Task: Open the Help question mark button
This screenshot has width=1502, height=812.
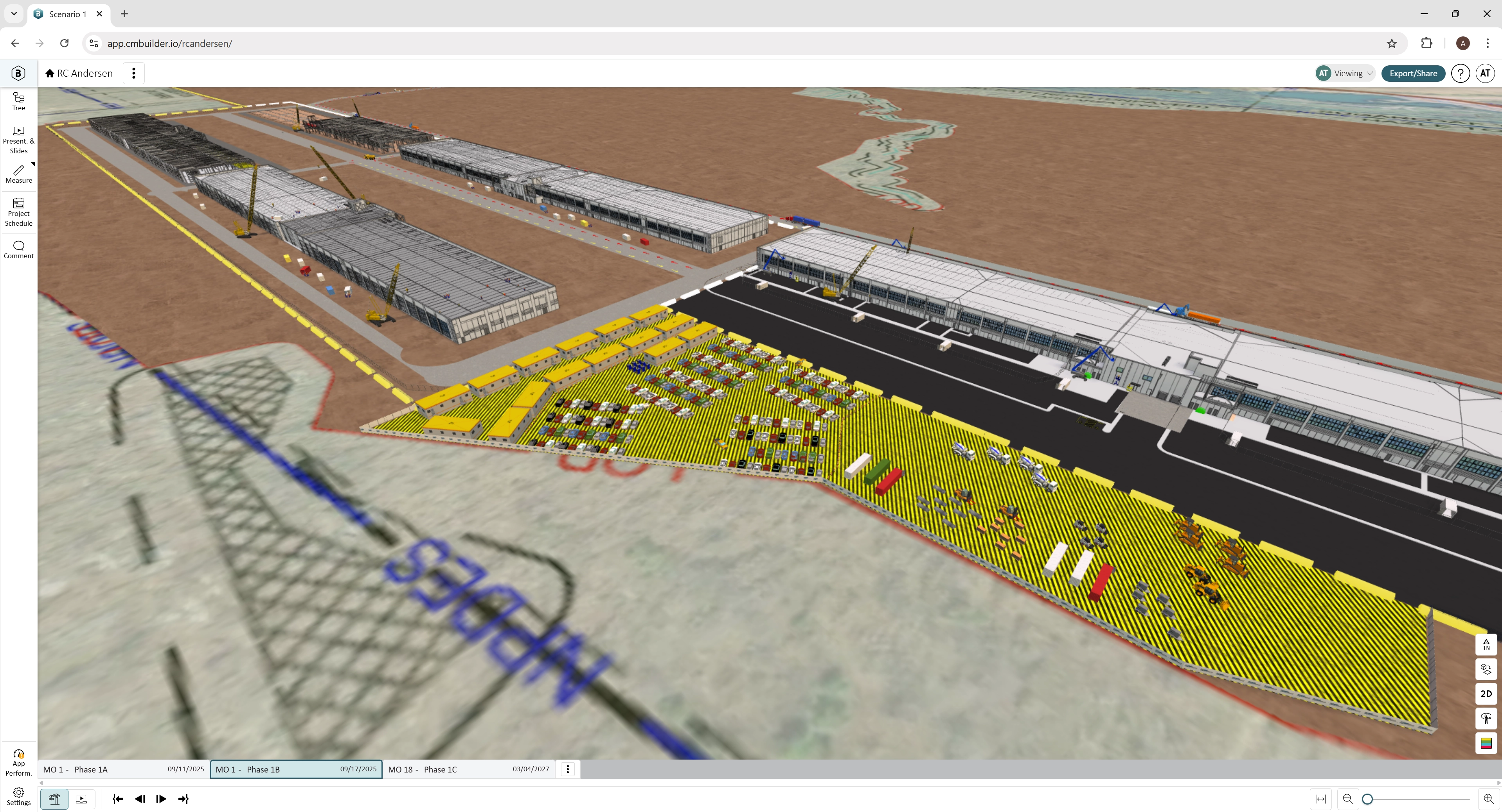Action: tap(1461, 73)
